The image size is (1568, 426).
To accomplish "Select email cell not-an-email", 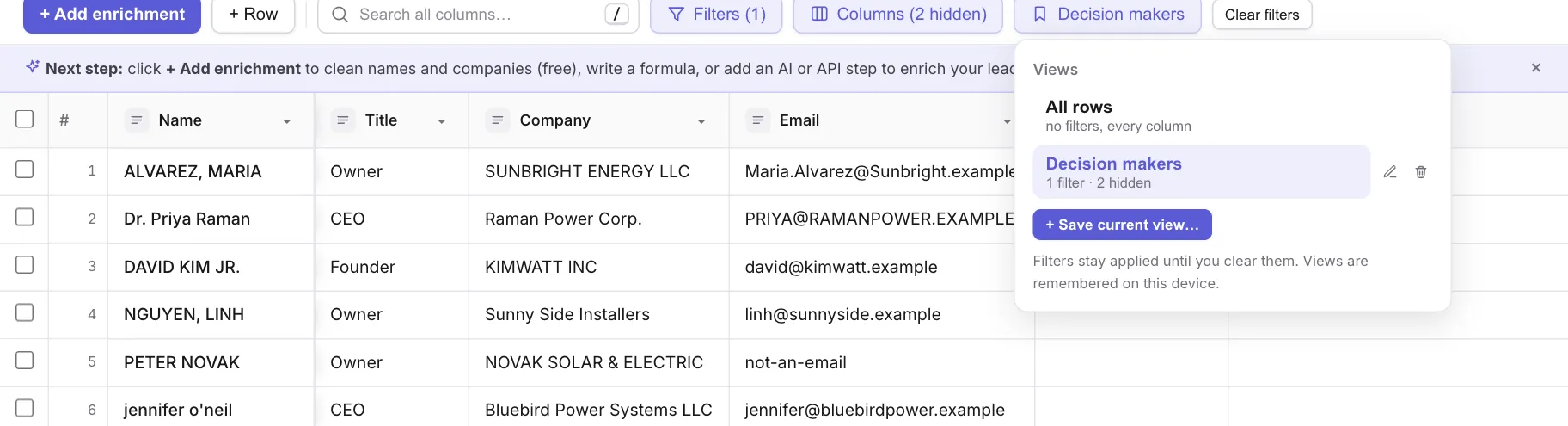I will [881, 362].
